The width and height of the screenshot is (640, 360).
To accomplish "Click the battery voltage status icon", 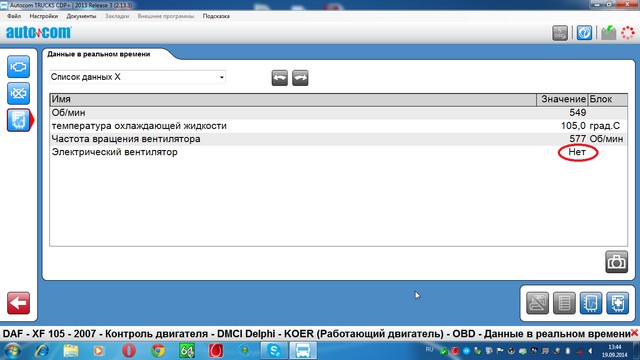I will [x=608, y=33].
